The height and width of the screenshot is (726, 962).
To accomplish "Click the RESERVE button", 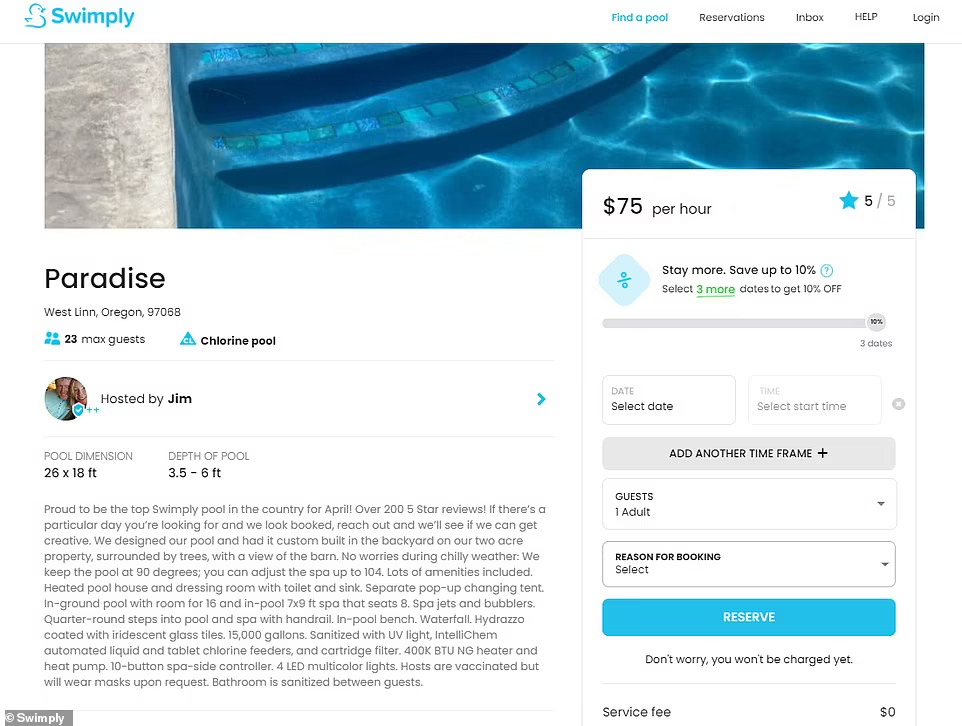I will (748, 617).
